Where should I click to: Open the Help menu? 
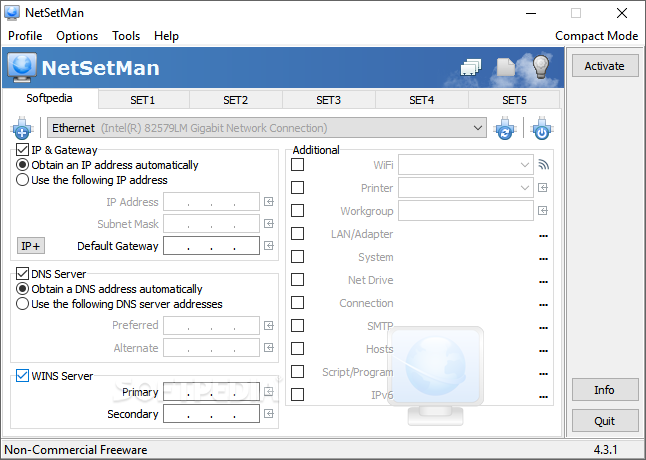(x=166, y=36)
